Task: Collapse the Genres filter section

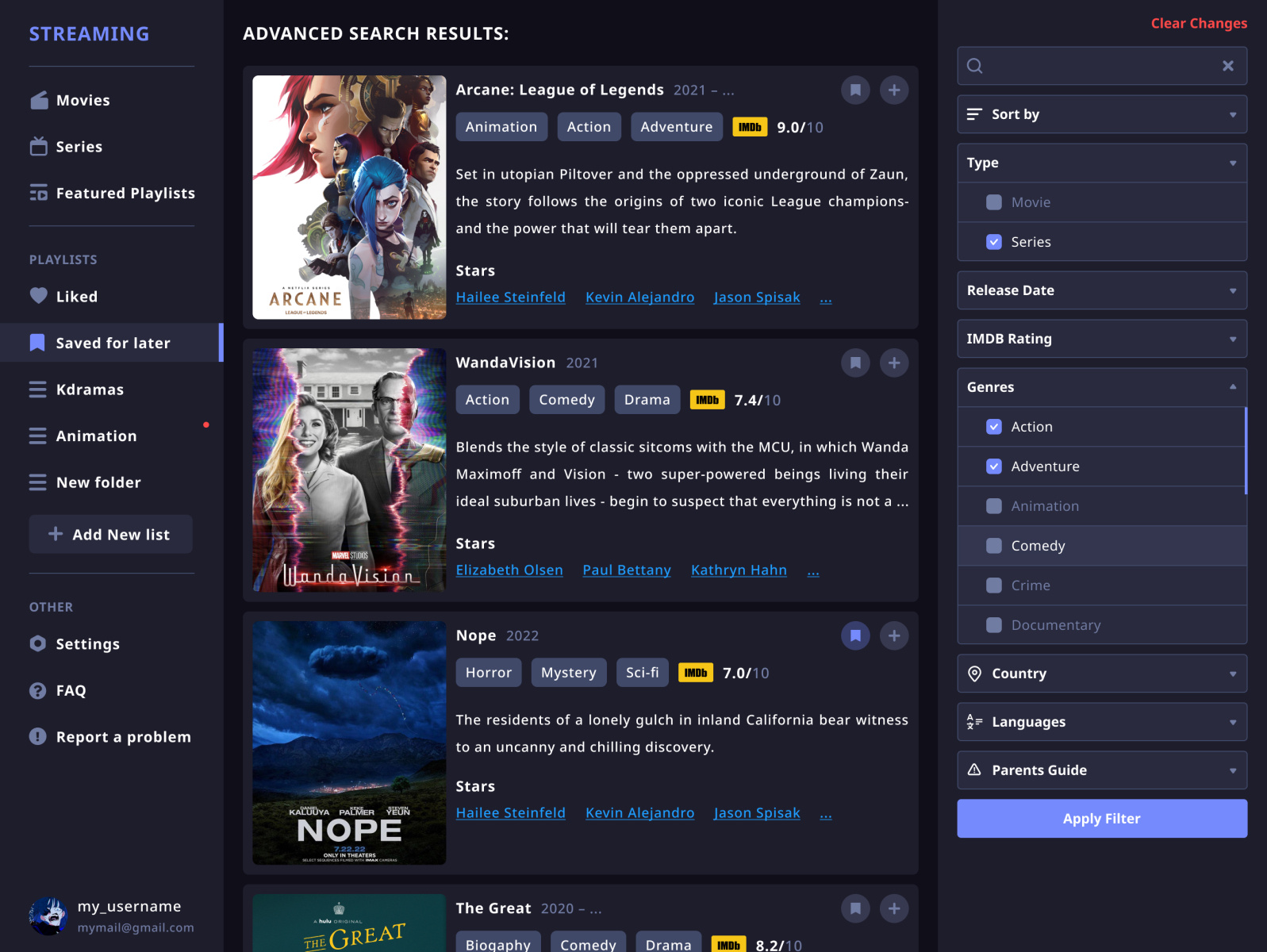Action: [x=1102, y=387]
